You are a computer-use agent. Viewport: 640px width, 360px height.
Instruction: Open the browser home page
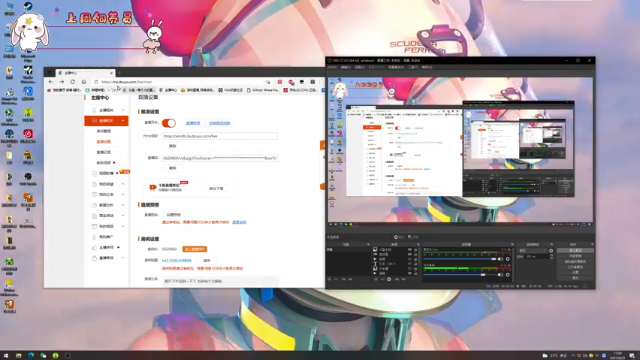click(x=84, y=82)
